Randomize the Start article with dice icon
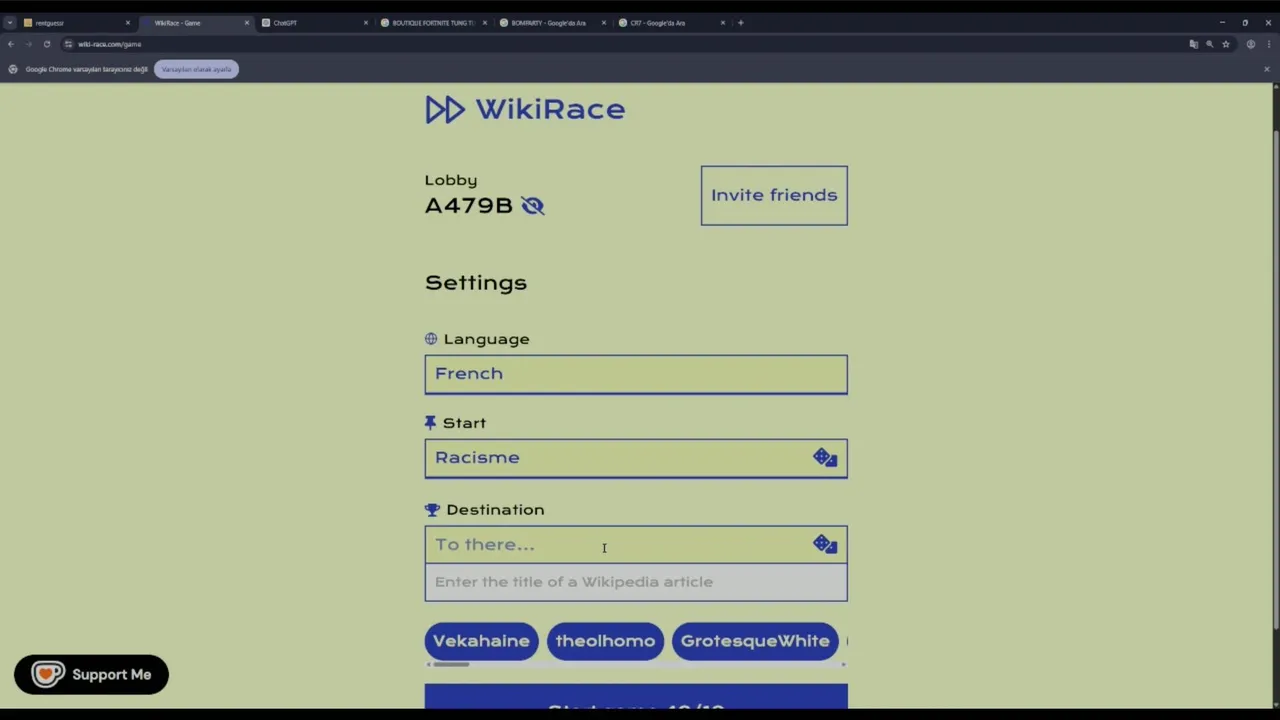 click(825, 458)
